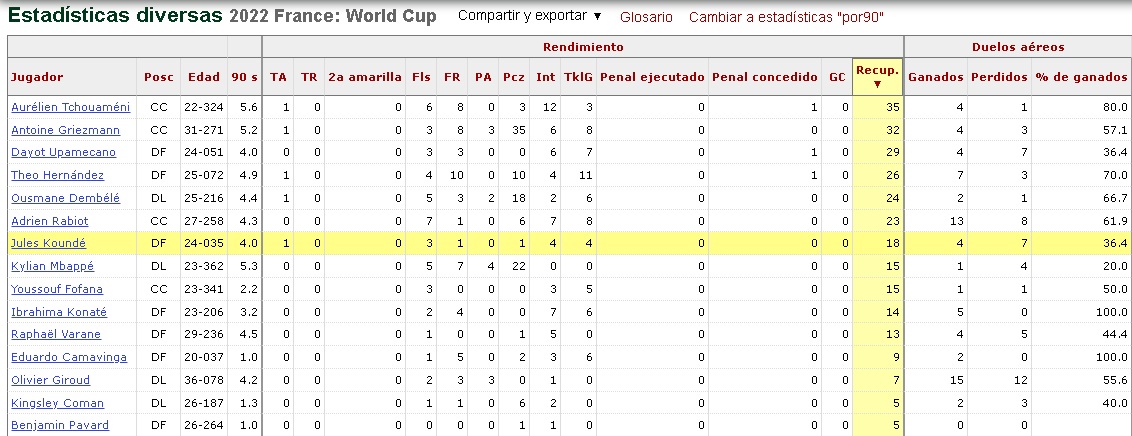Open Olivier Giroud player page
Viewport: 1132px width, 436px height.
pos(50,380)
